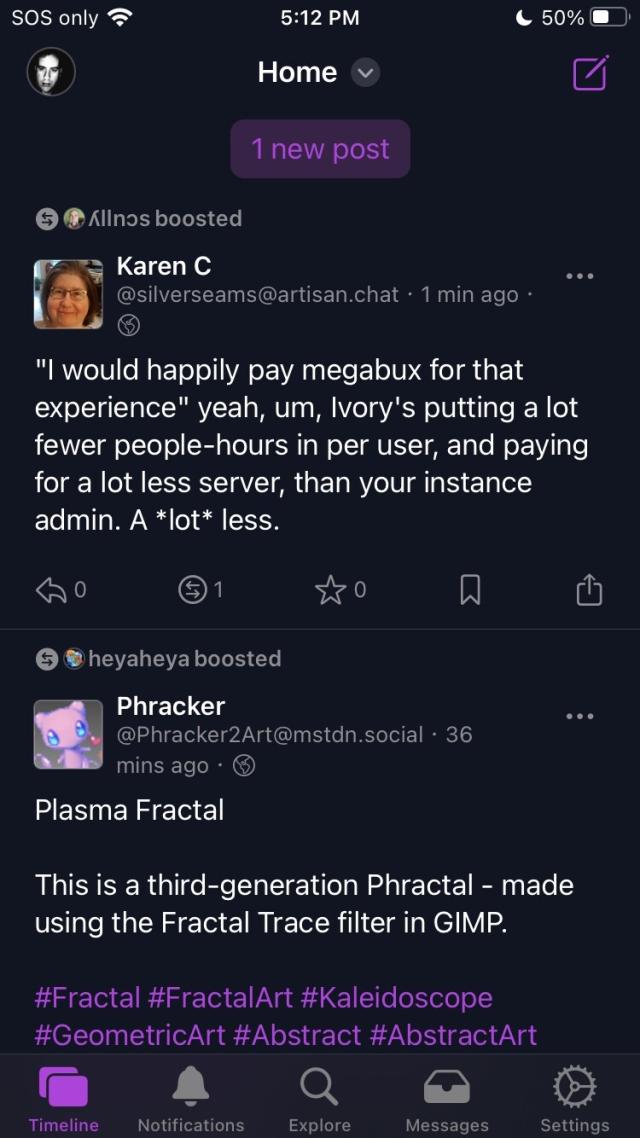Load the 1 new post
640x1138 pixels.
320,148
